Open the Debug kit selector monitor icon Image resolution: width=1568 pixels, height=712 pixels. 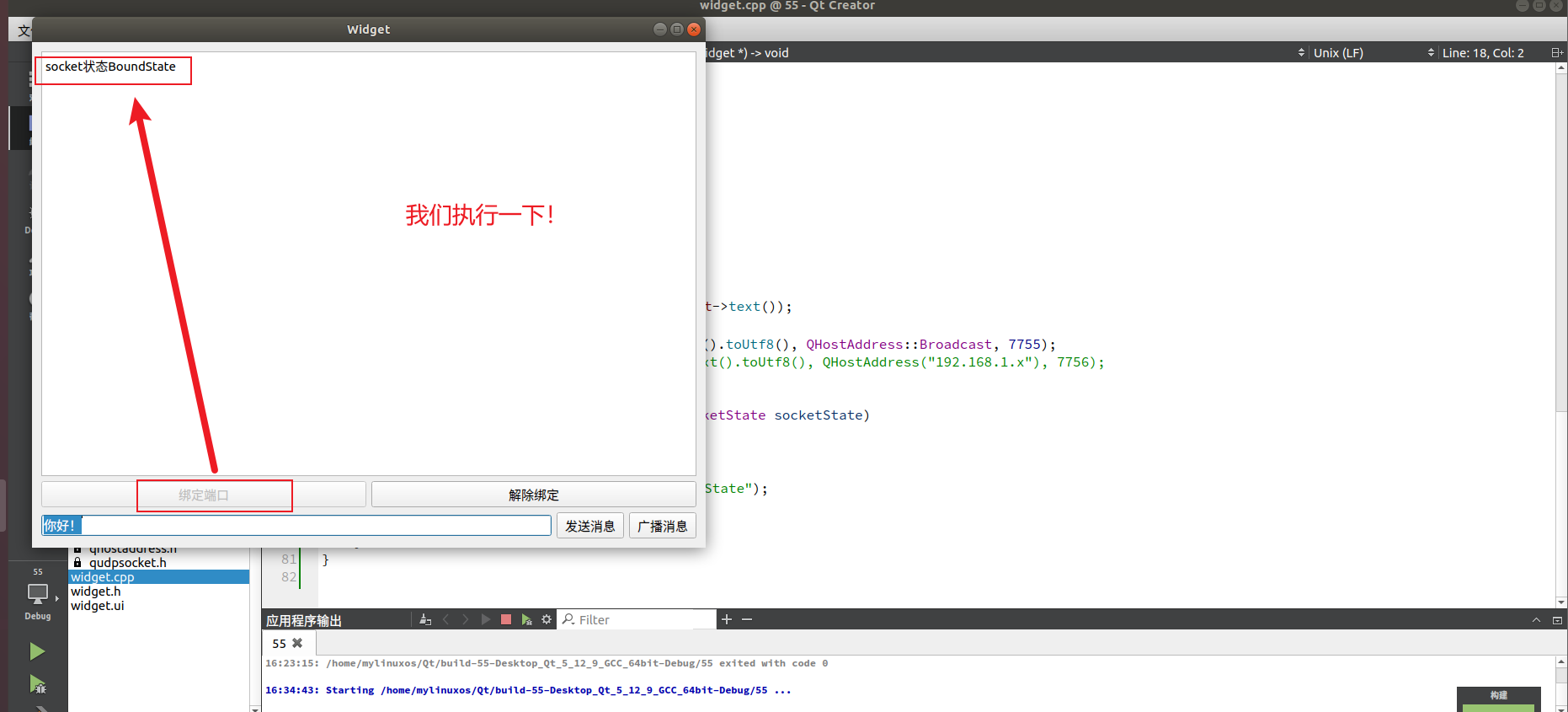coord(38,594)
